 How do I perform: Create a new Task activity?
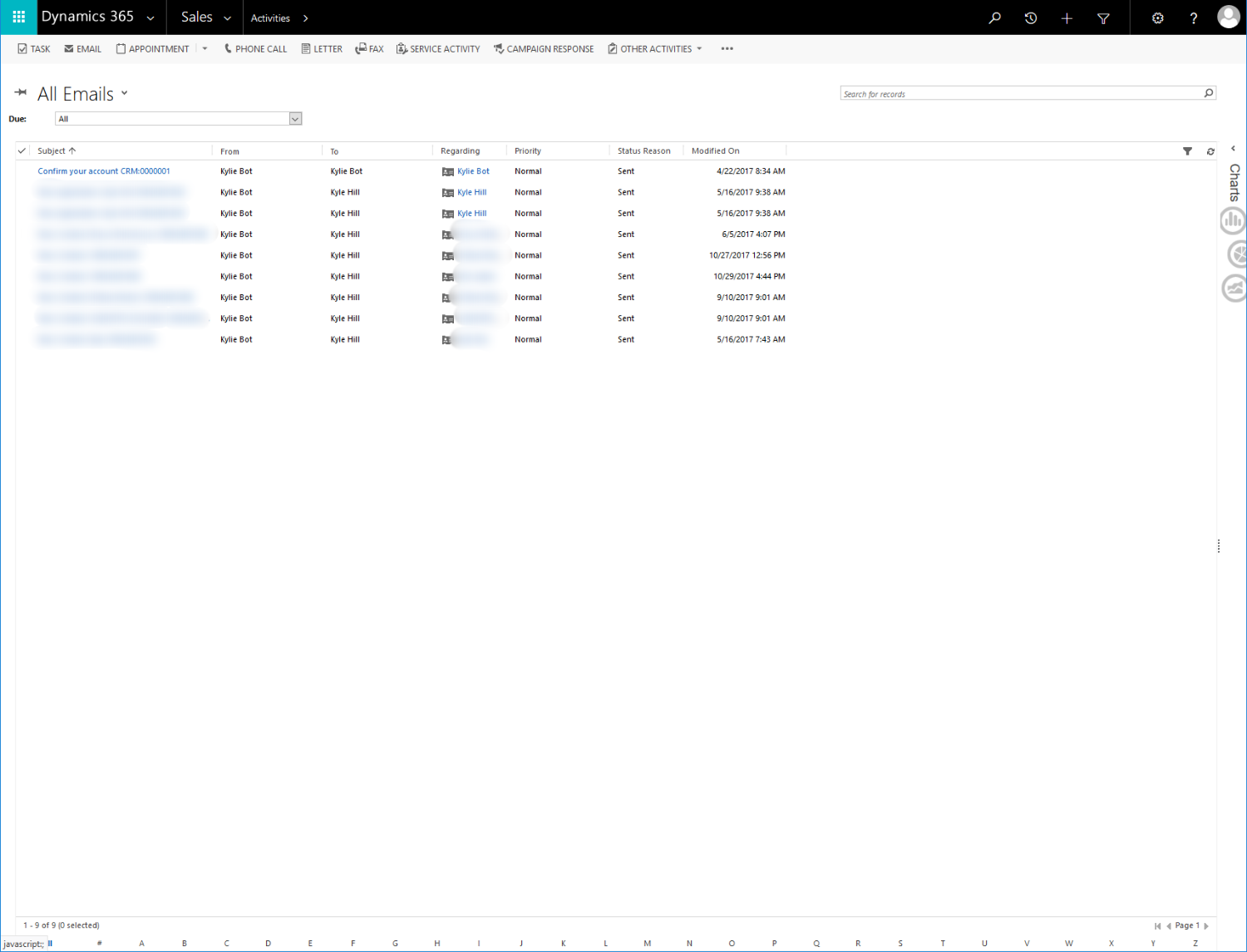34,49
